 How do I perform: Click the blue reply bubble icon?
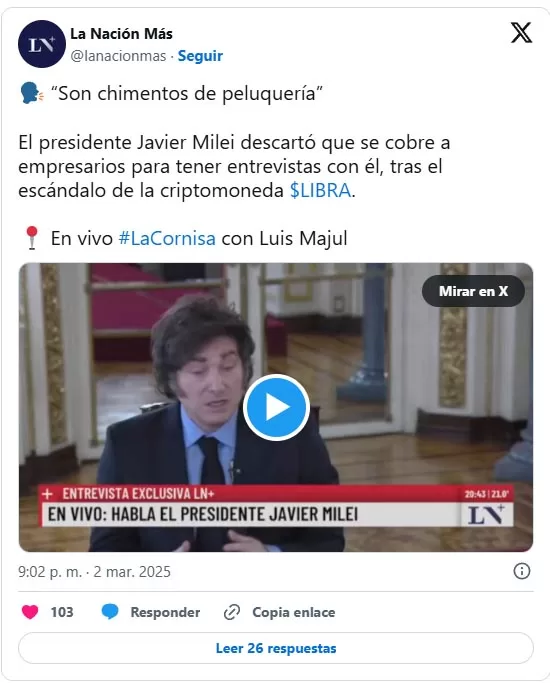(x=110, y=612)
